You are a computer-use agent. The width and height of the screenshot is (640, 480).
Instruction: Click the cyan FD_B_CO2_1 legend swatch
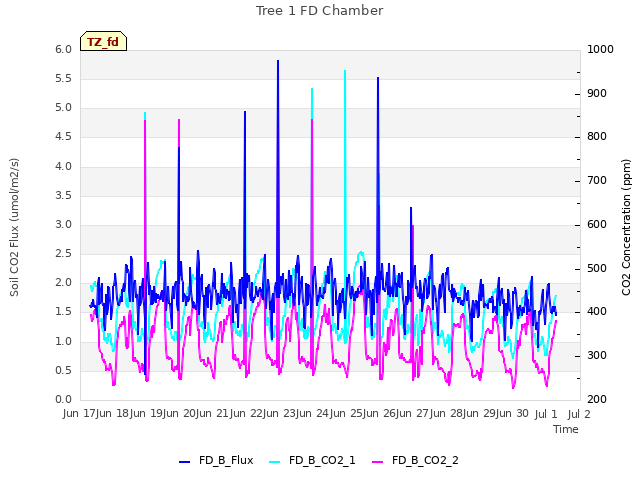pyautogui.click(x=275, y=461)
